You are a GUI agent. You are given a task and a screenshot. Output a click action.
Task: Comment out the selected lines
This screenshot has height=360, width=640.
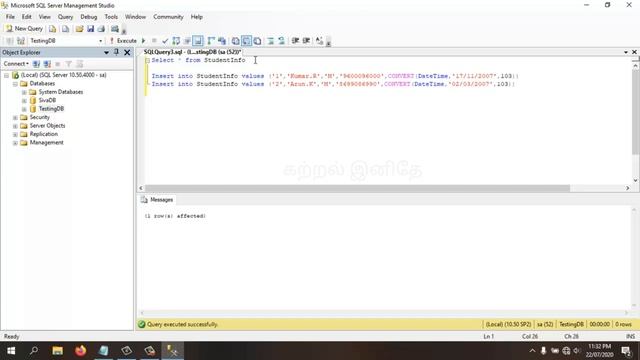tap(271, 41)
